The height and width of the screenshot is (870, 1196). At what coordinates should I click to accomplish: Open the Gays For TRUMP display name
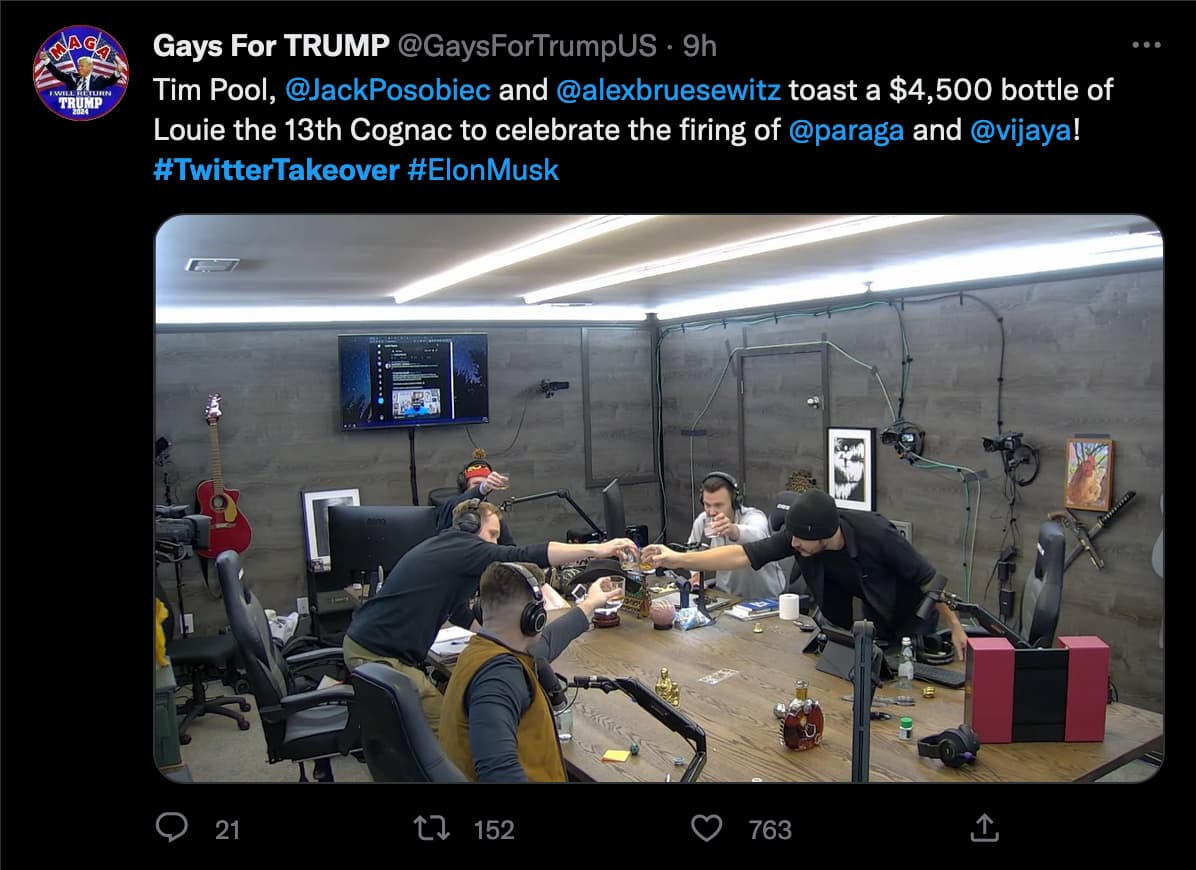click(x=271, y=46)
